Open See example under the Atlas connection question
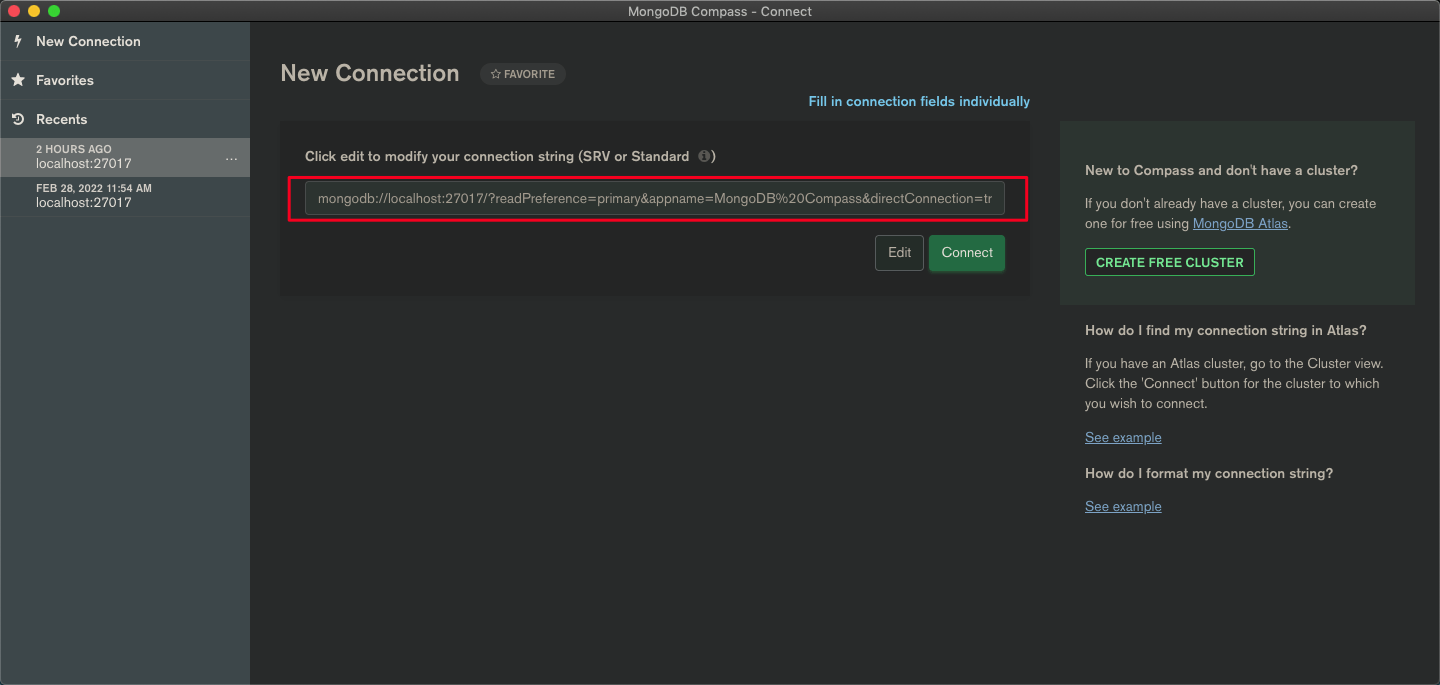The height and width of the screenshot is (685, 1440). [x=1123, y=437]
